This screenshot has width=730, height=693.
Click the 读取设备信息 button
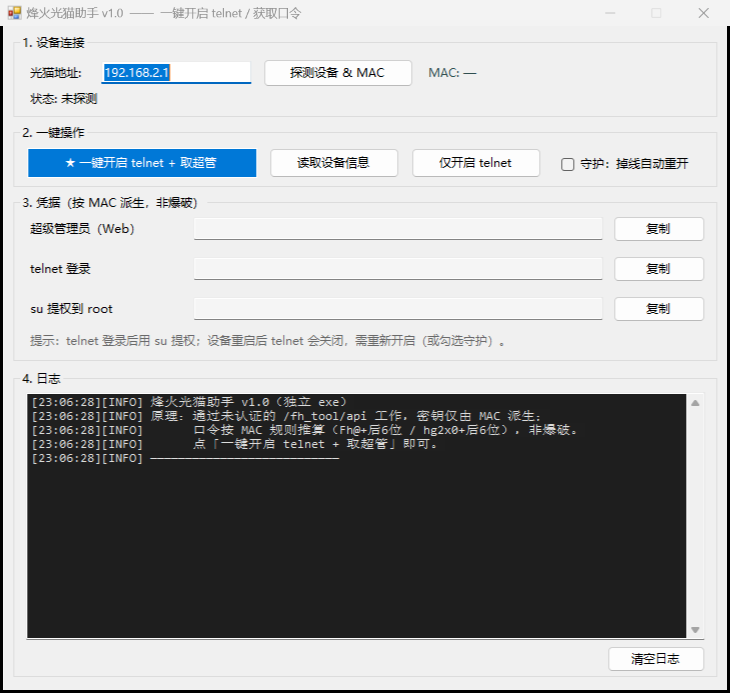tap(334, 163)
